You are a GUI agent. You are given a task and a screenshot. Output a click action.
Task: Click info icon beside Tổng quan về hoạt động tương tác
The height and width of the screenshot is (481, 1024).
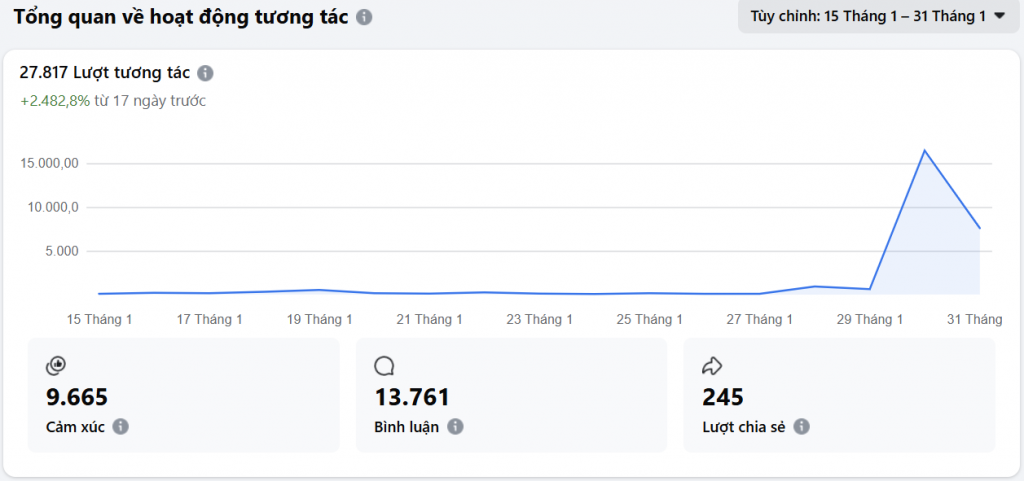(x=364, y=18)
